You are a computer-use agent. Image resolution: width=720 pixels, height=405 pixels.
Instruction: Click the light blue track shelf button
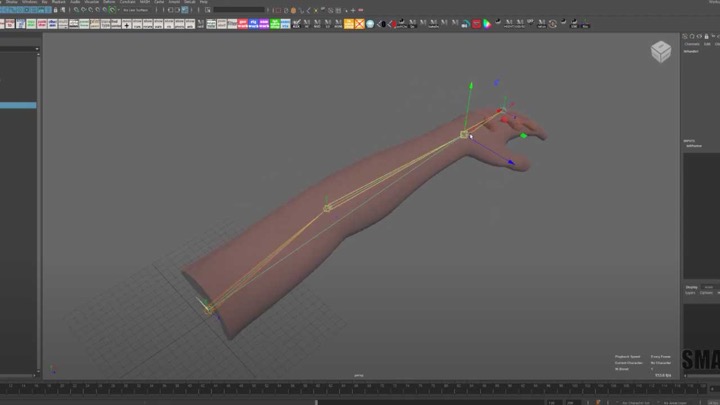pyautogui.click(x=285, y=24)
